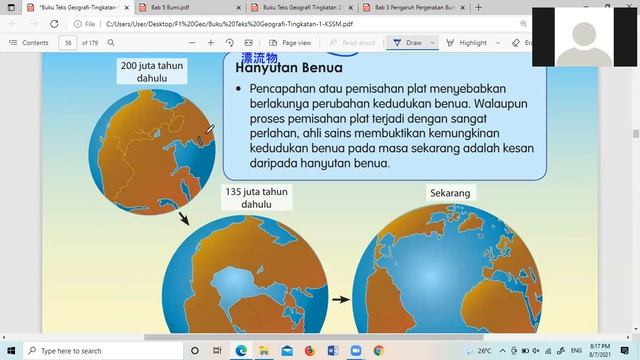Open Cortana from the taskbar
Viewport: 640px width, 360px height.
(x=195, y=351)
